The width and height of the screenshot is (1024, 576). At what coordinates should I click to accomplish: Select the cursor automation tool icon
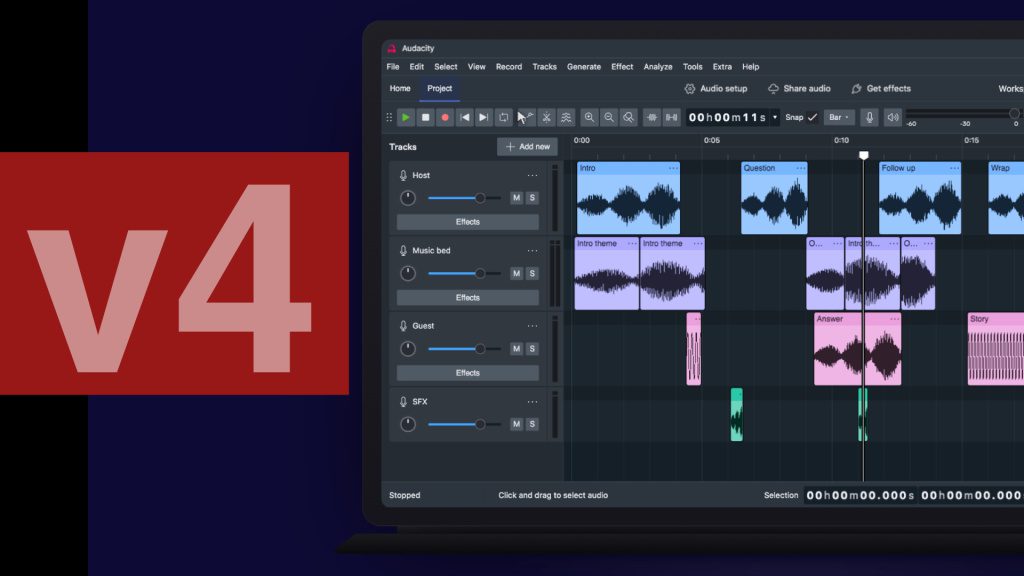[x=525, y=118]
